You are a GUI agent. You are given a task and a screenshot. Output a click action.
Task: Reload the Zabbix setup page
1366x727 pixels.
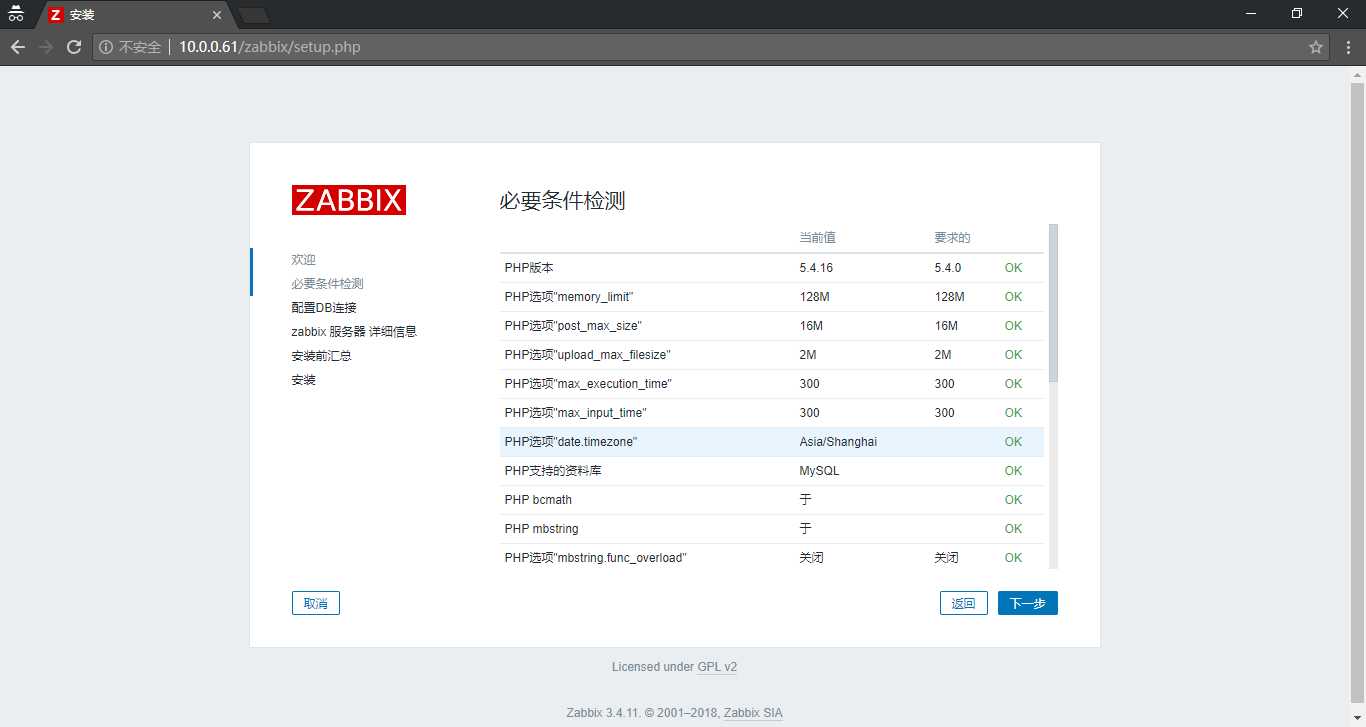click(x=73, y=47)
